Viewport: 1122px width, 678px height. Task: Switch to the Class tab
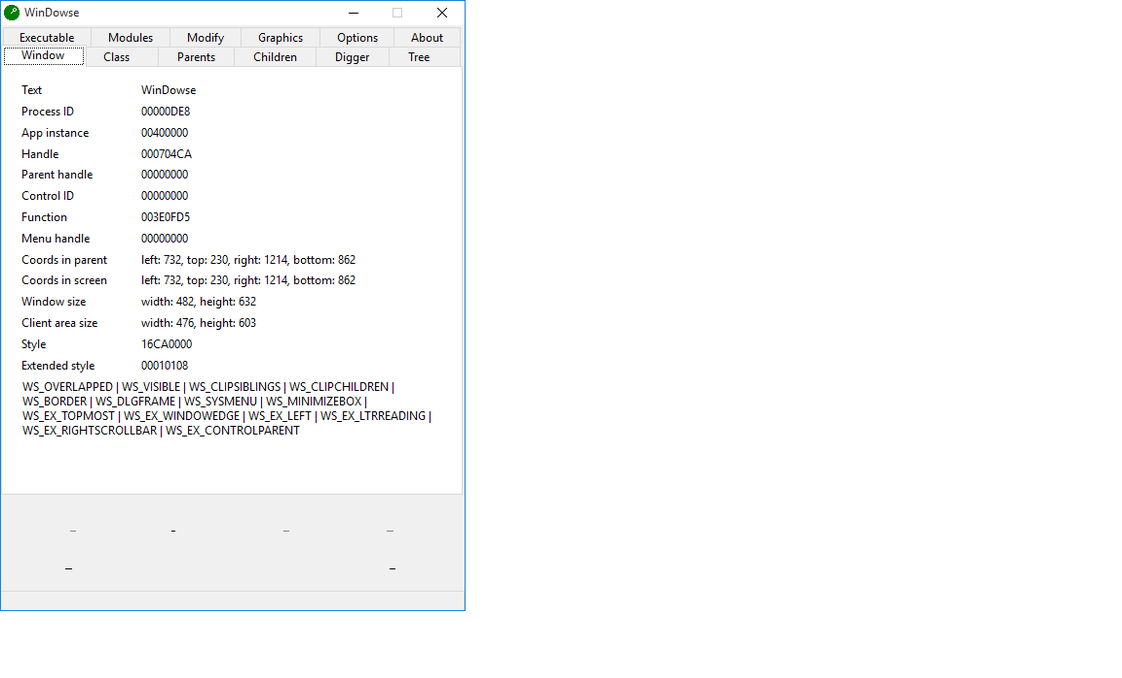116,57
